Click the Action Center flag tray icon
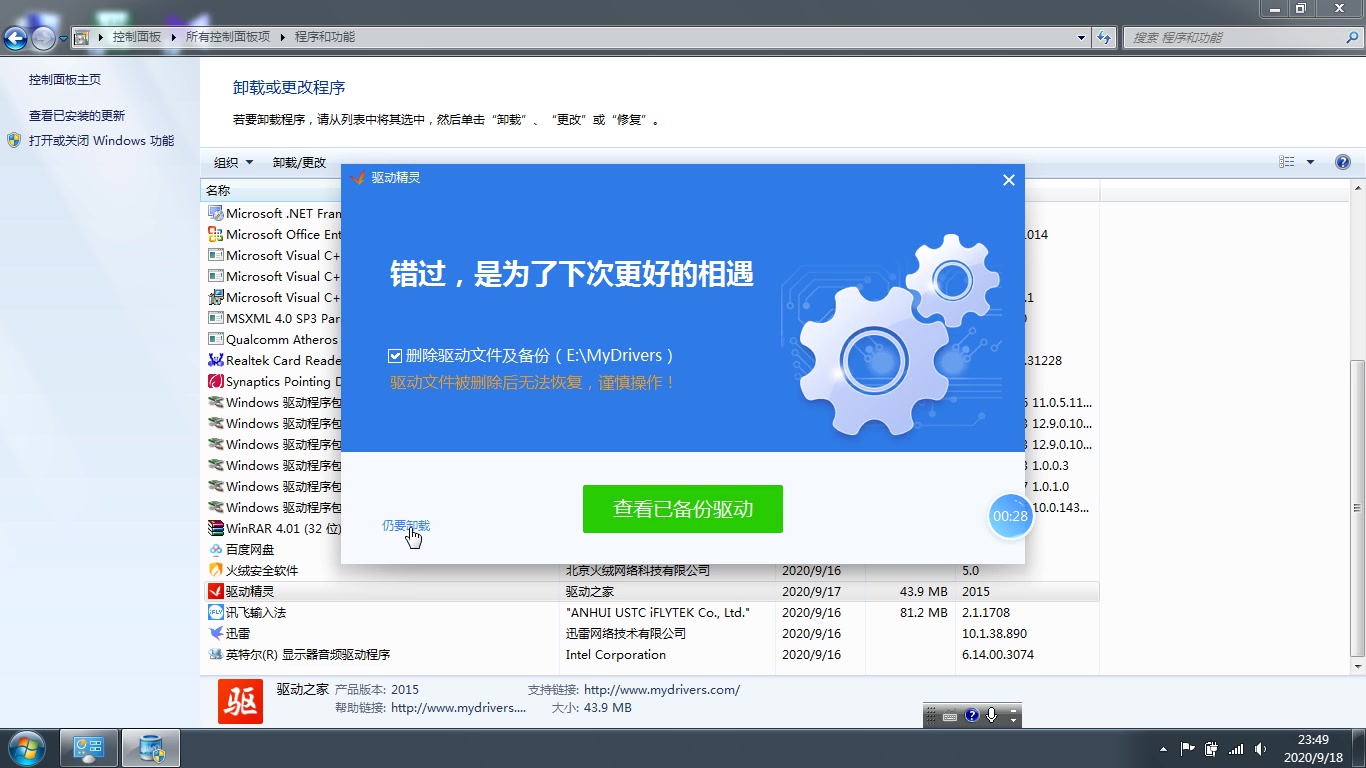 1188,748
